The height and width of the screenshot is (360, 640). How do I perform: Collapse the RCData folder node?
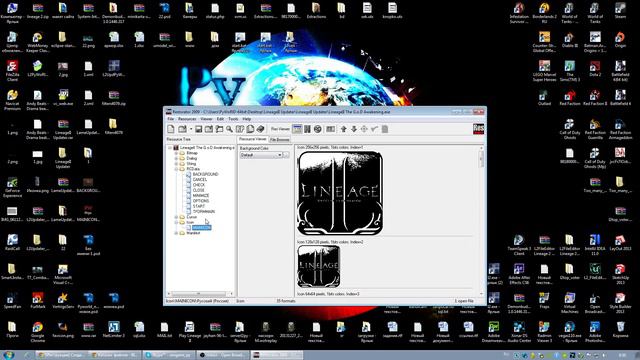coord(176,169)
